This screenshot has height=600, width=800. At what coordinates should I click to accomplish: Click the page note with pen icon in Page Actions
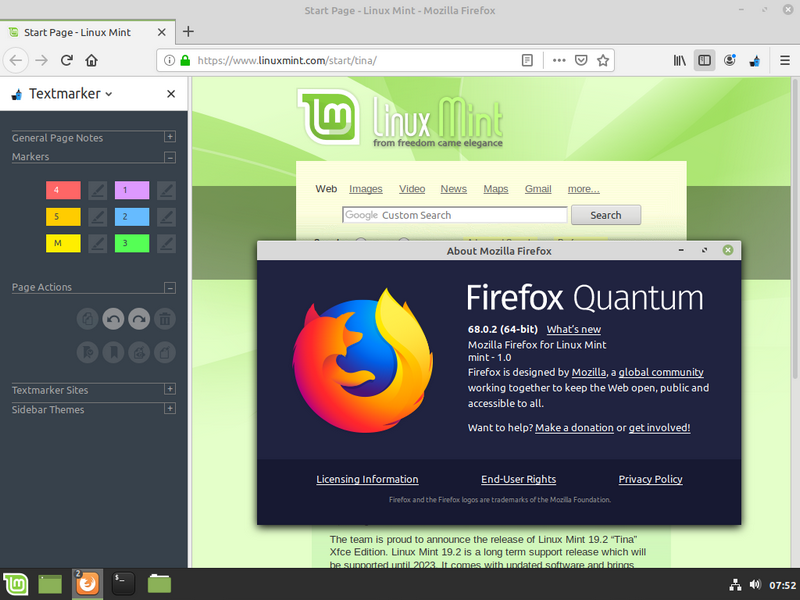tap(139, 352)
